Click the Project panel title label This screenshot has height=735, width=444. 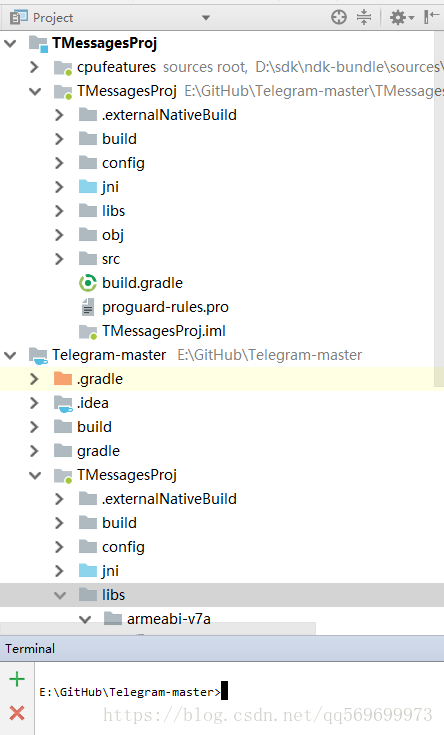click(x=53, y=18)
